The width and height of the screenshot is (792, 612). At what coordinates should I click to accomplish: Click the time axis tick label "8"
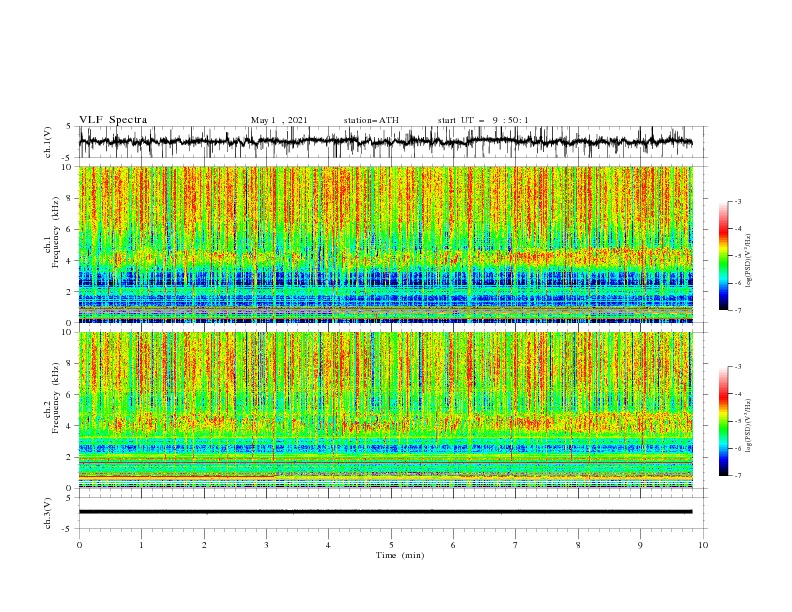click(578, 545)
